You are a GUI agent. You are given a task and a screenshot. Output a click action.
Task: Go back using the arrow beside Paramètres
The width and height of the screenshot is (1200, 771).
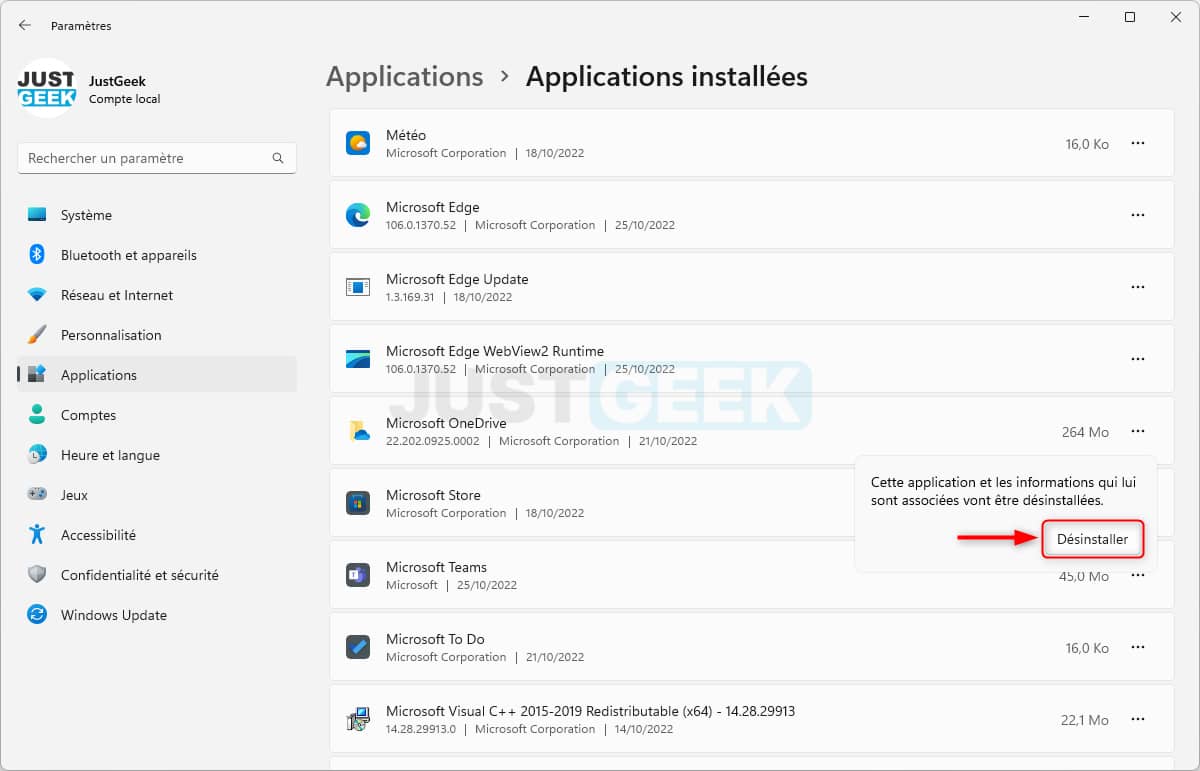coord(25,26)
